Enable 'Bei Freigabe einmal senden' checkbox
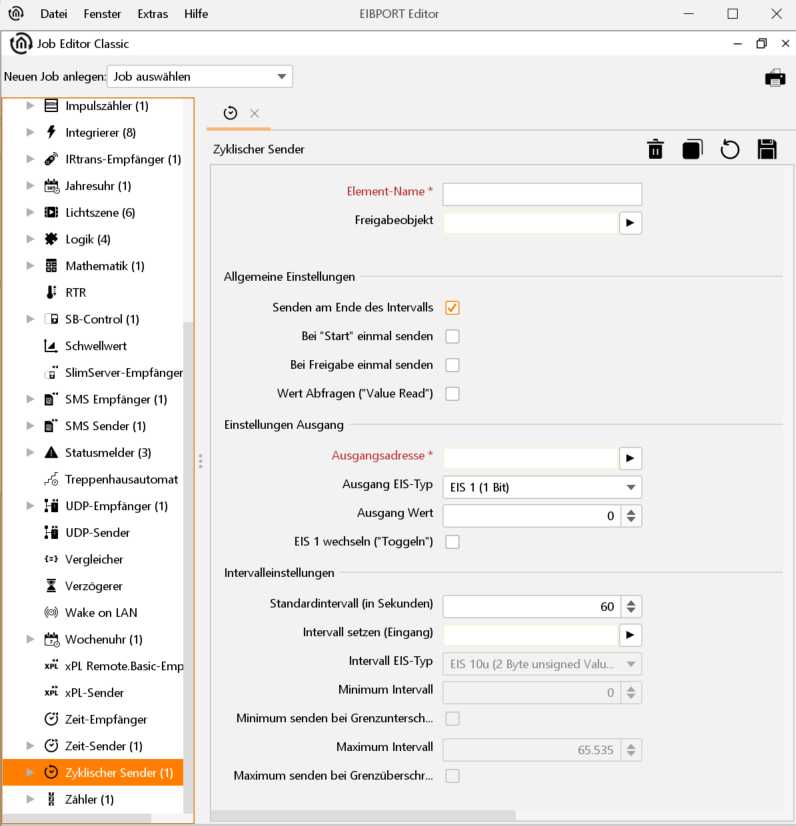 [x=453, y=365]
